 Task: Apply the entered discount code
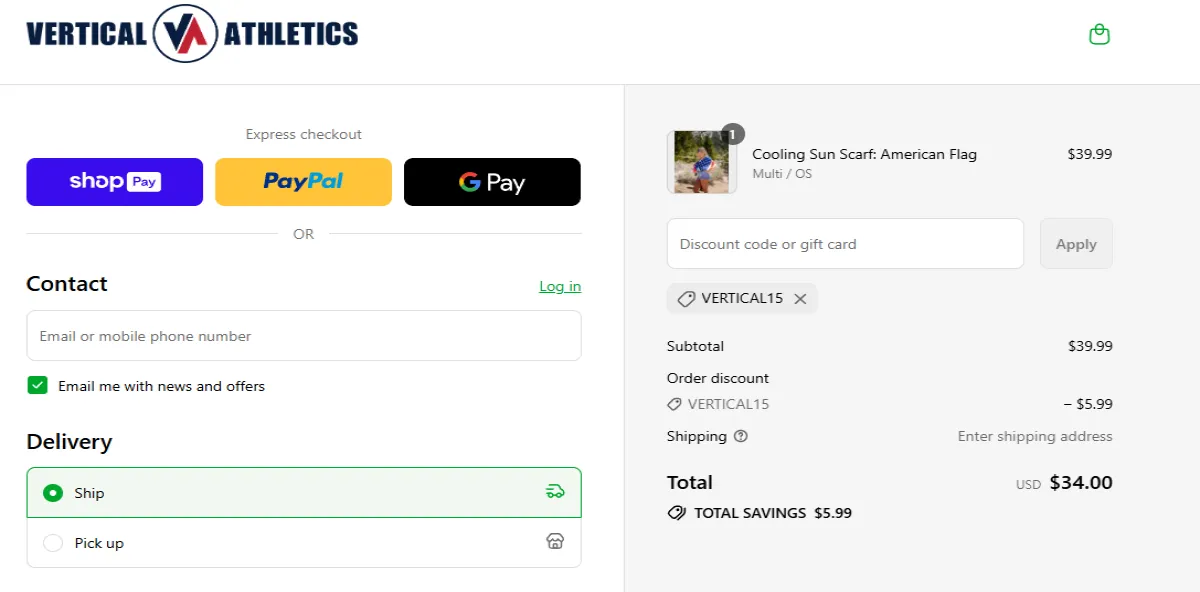click(x=1076, y=243)
